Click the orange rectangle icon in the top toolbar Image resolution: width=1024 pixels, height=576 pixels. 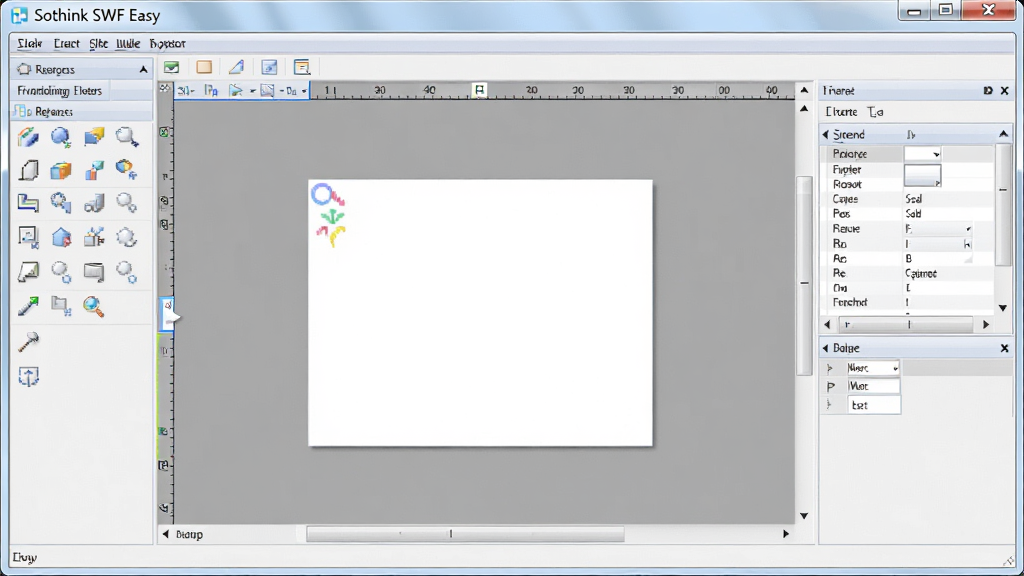(x=204, y=67)
